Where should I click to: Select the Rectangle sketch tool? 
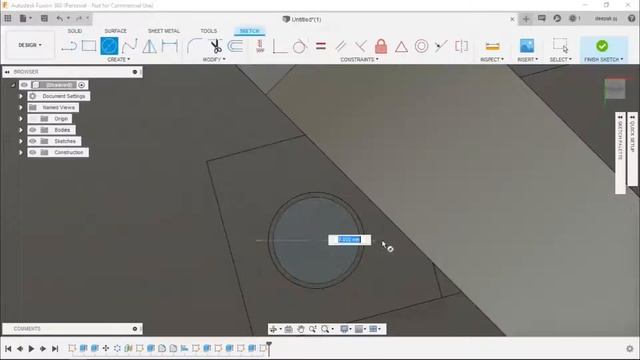coord(89,46)
